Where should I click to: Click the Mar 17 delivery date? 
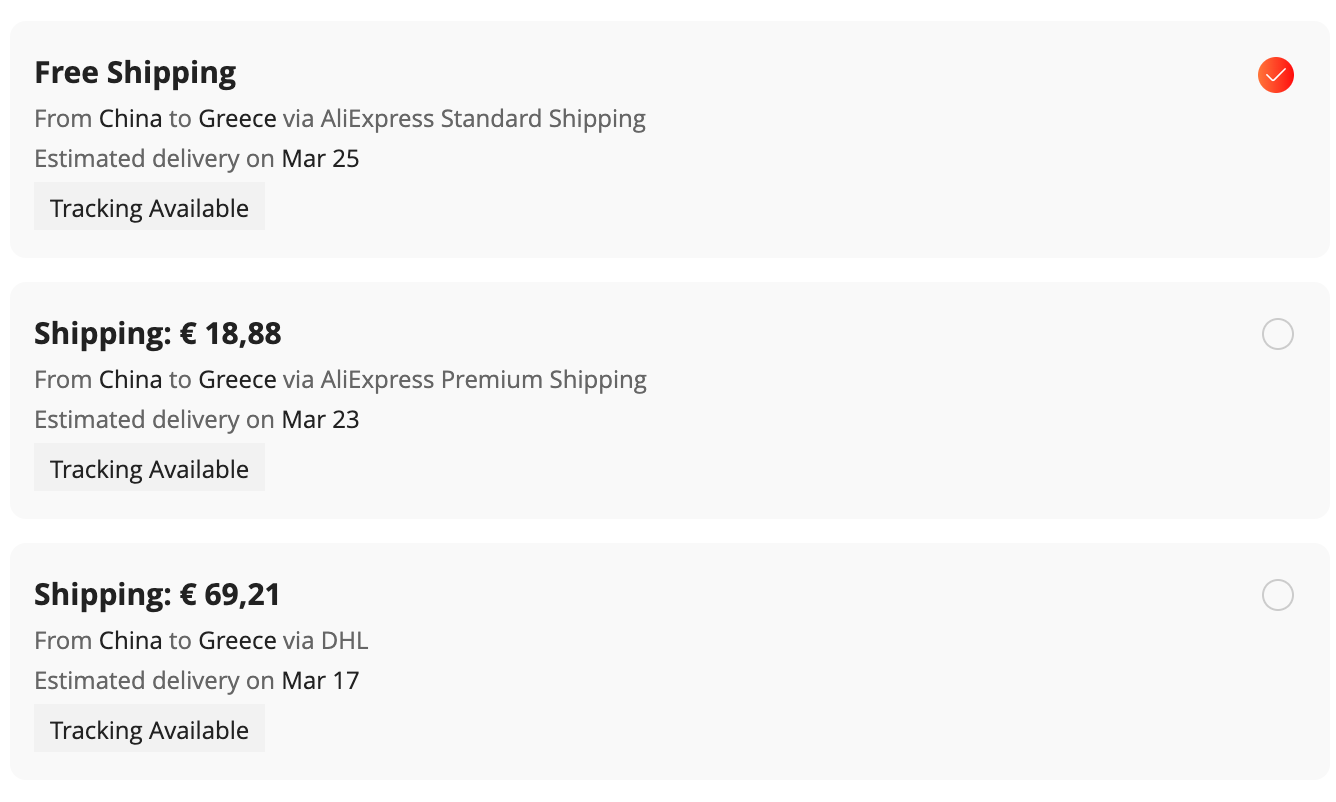[x=320, y=681]
